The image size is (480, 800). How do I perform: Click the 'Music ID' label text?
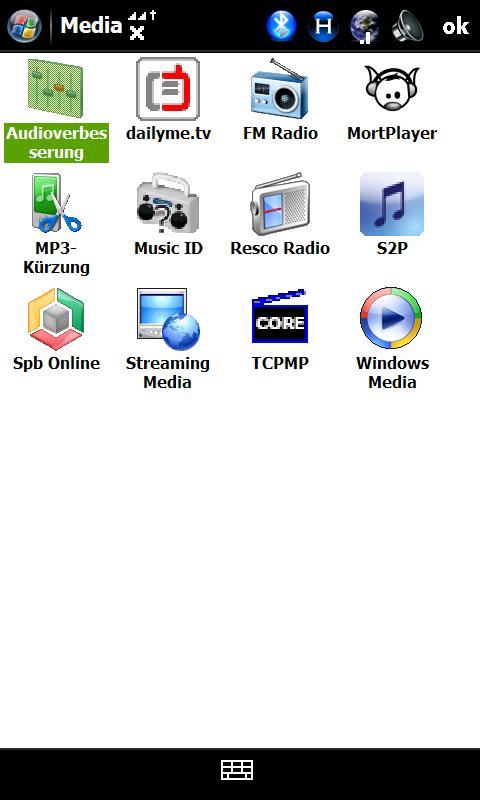pos(168,248)
